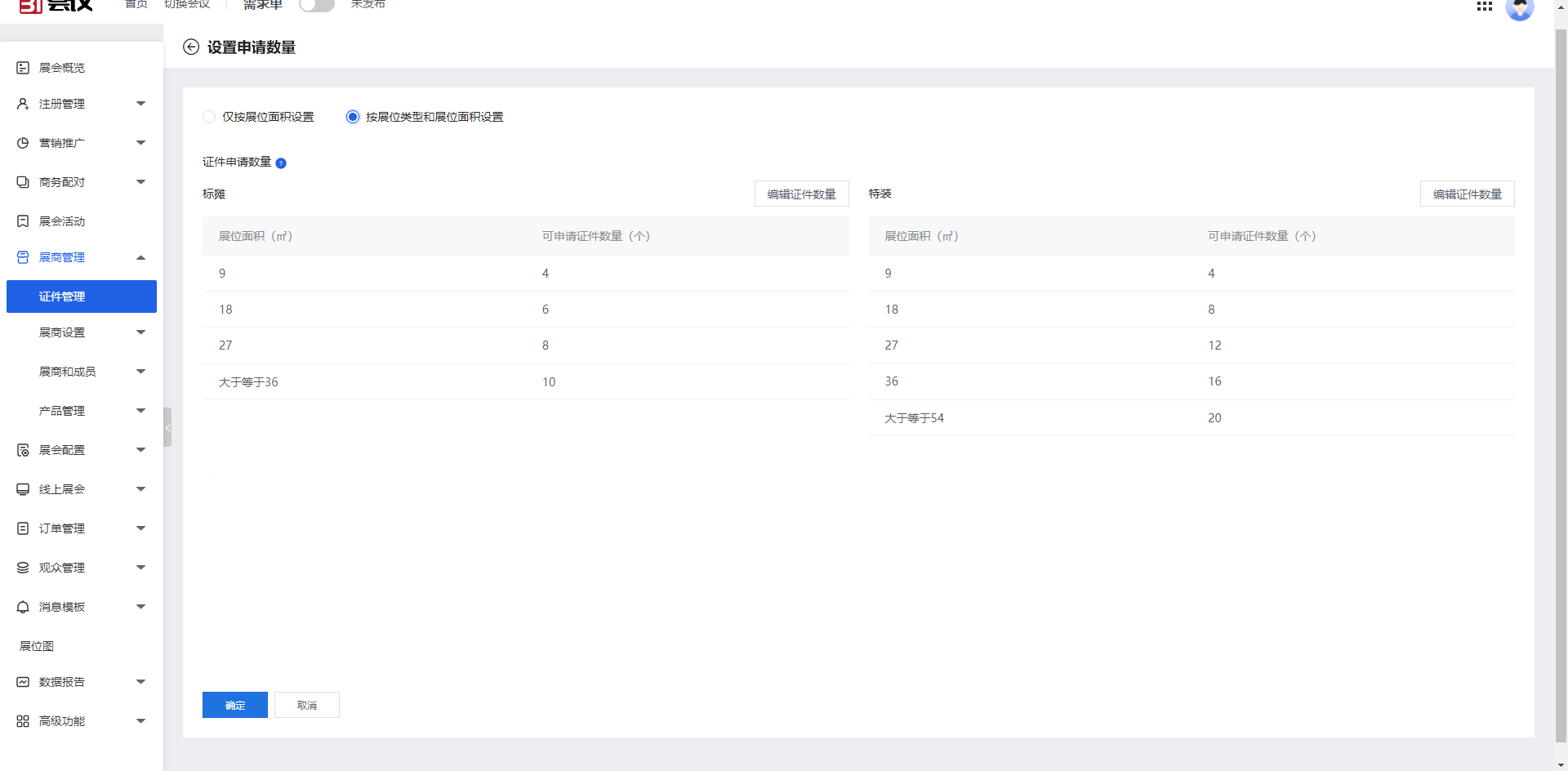
Task: Click 编辑证件数量 for 特装 table
Action: [x=1467, y=194]
